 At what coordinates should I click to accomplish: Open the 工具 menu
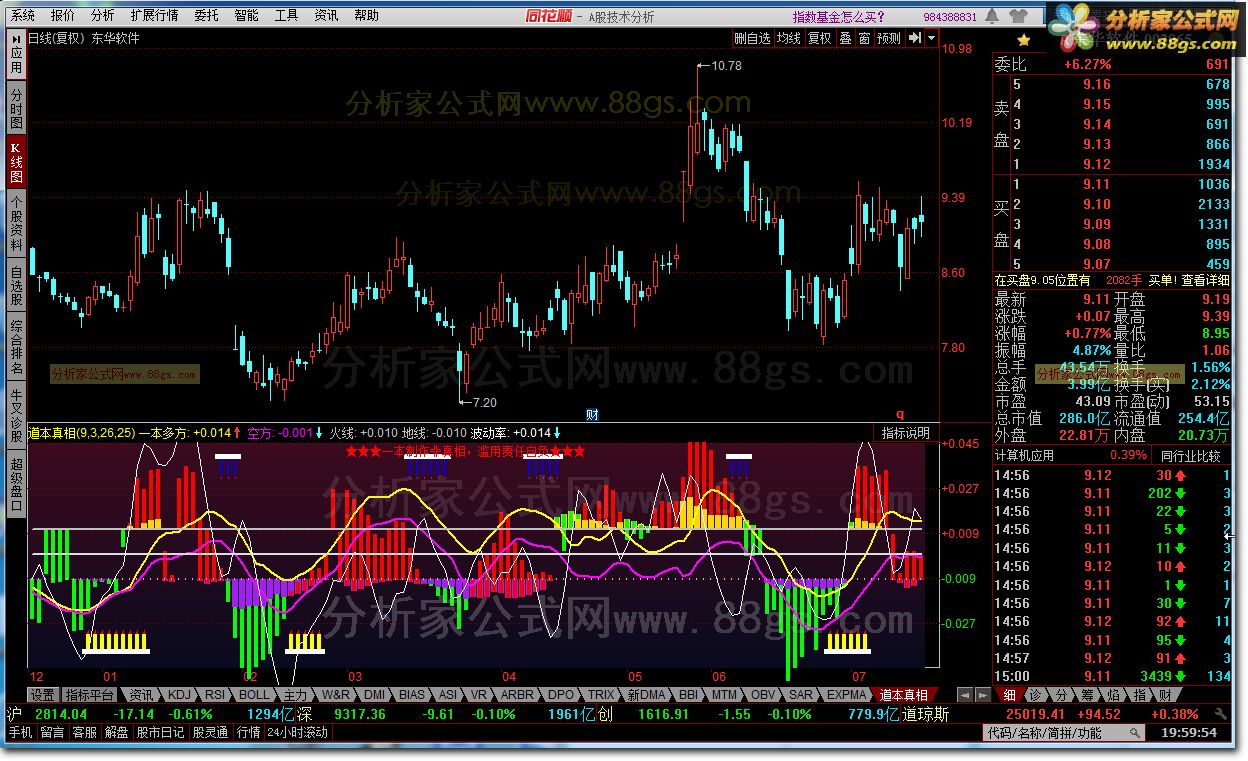[x=286, y=15]
